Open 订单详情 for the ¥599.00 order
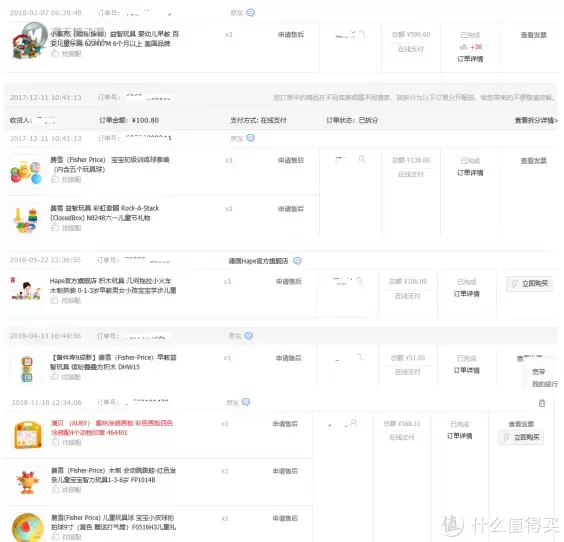 pyautogui.click(x=470, y=59)
